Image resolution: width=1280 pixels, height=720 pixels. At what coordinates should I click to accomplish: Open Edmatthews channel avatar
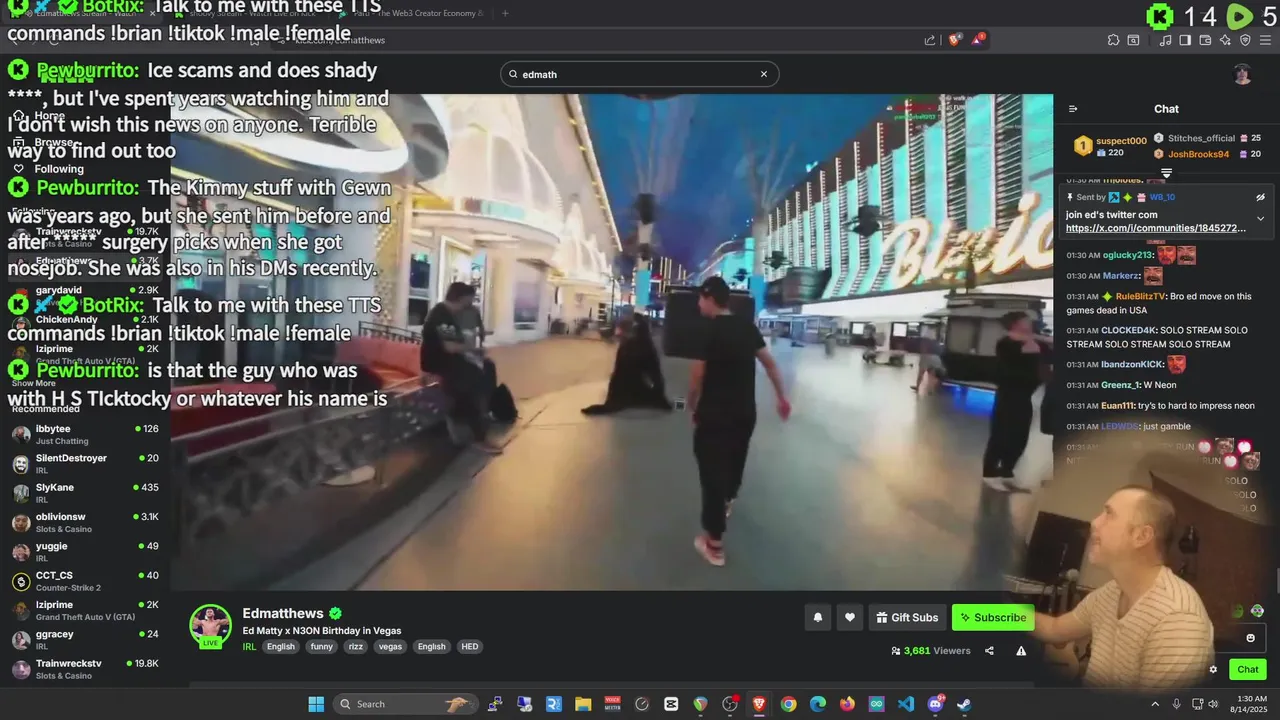pyautogui.click(x=211, y=626)
